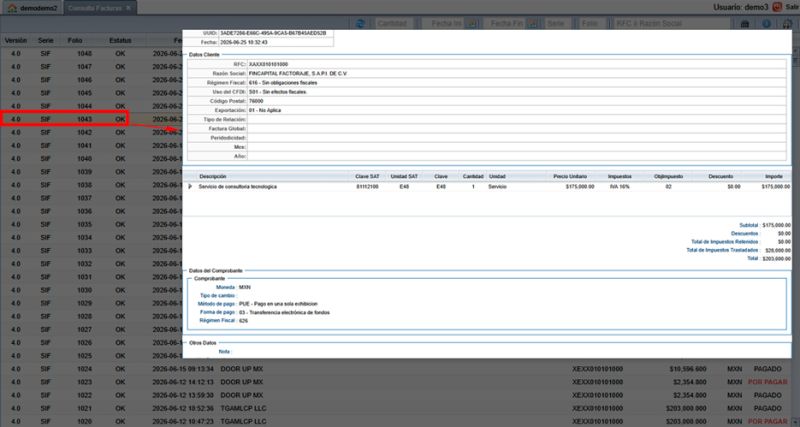
Task: Click the RFC ó Razón Social search field
Action: (x=672, y=23)
